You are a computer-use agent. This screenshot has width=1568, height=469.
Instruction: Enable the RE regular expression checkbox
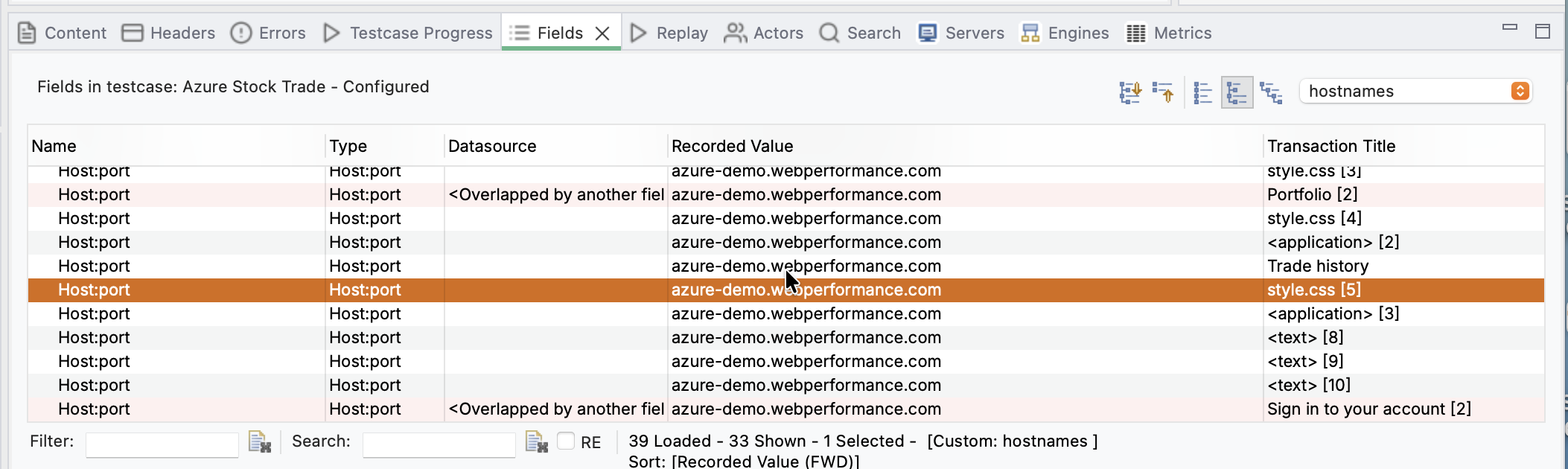566,441
